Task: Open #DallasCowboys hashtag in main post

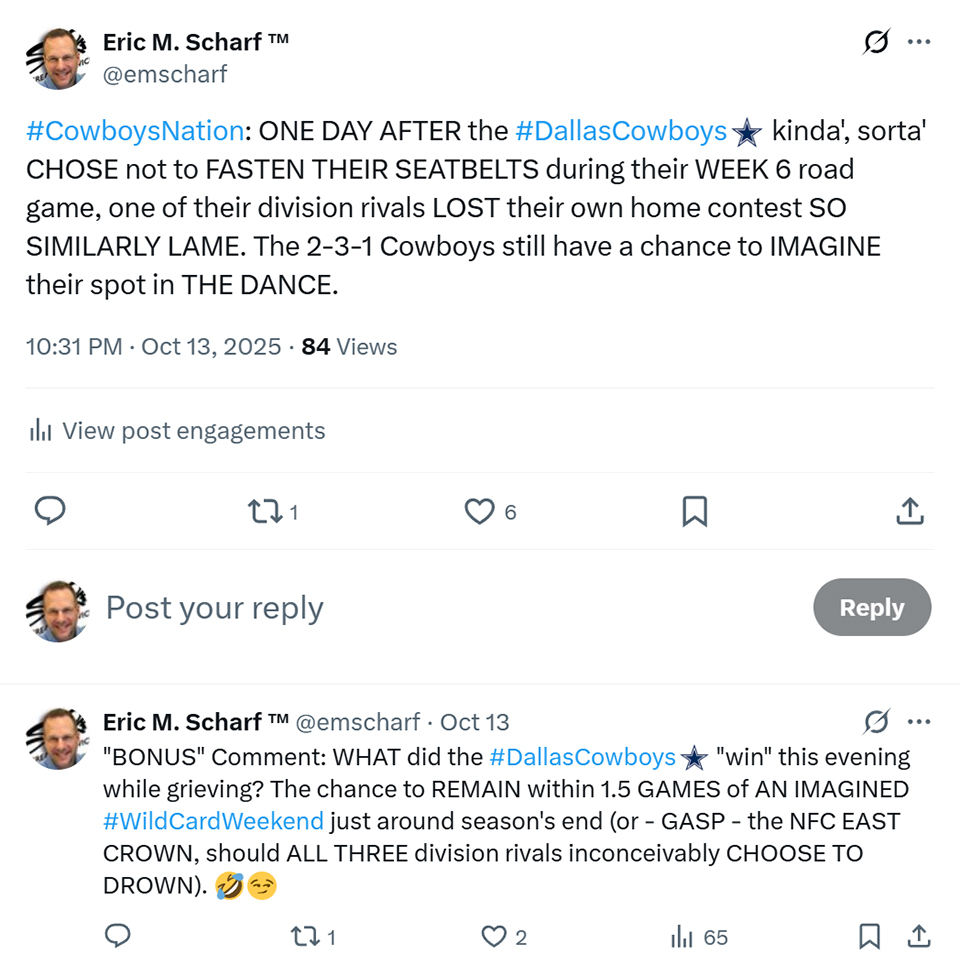Action: click(x=621, y=131)
